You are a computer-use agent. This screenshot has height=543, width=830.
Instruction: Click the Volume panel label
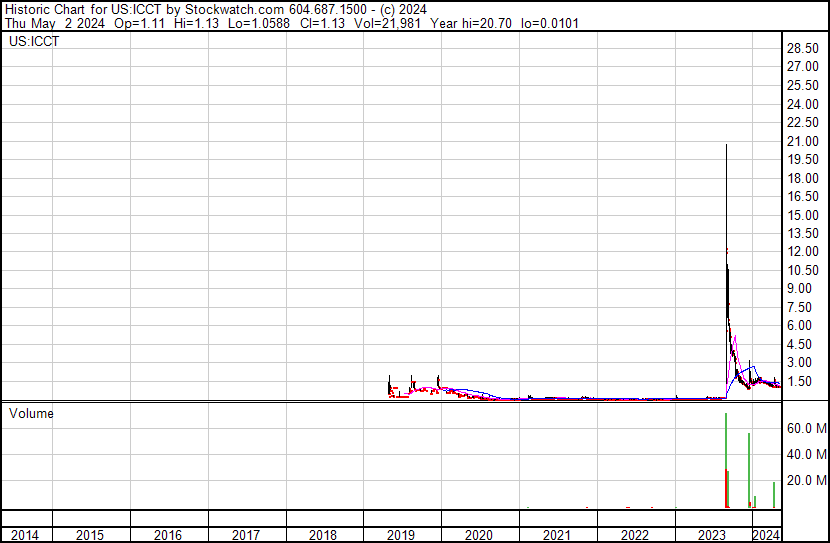31,413
